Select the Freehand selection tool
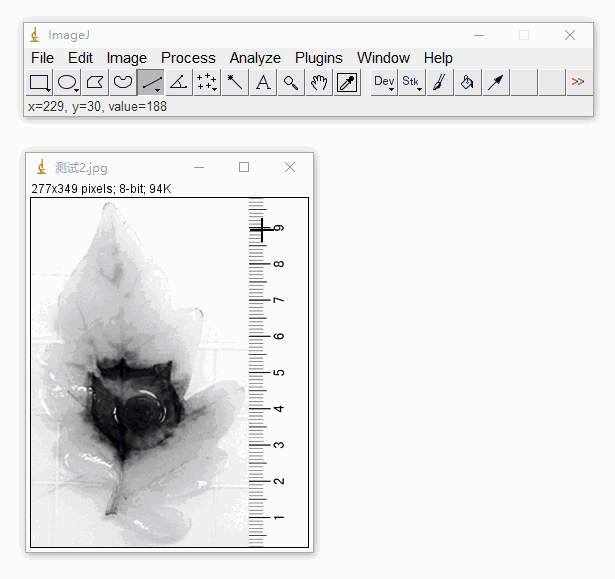615x579 pixels. (123, 82)
